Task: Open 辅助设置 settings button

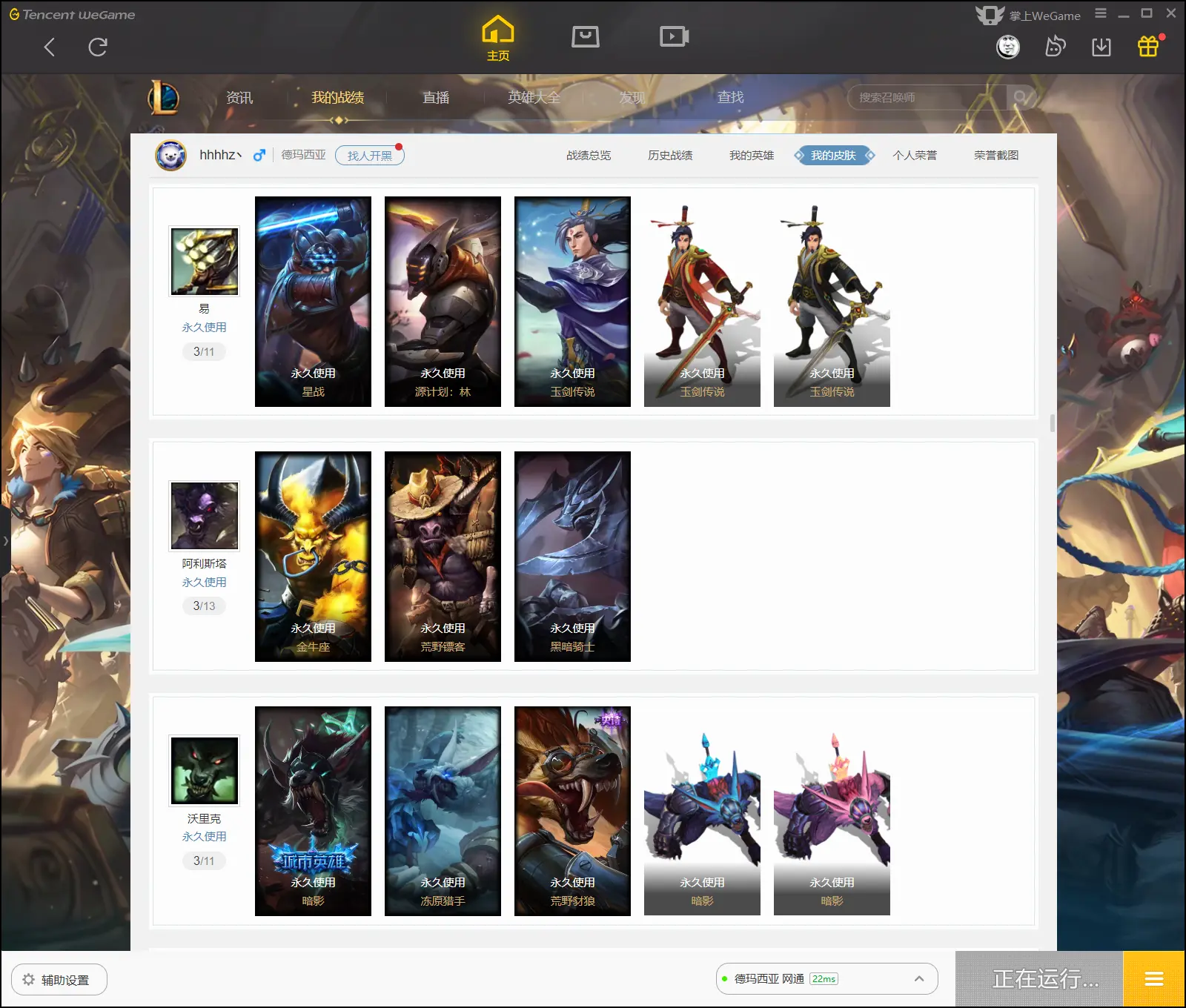Action: click(x=59, y=980)
